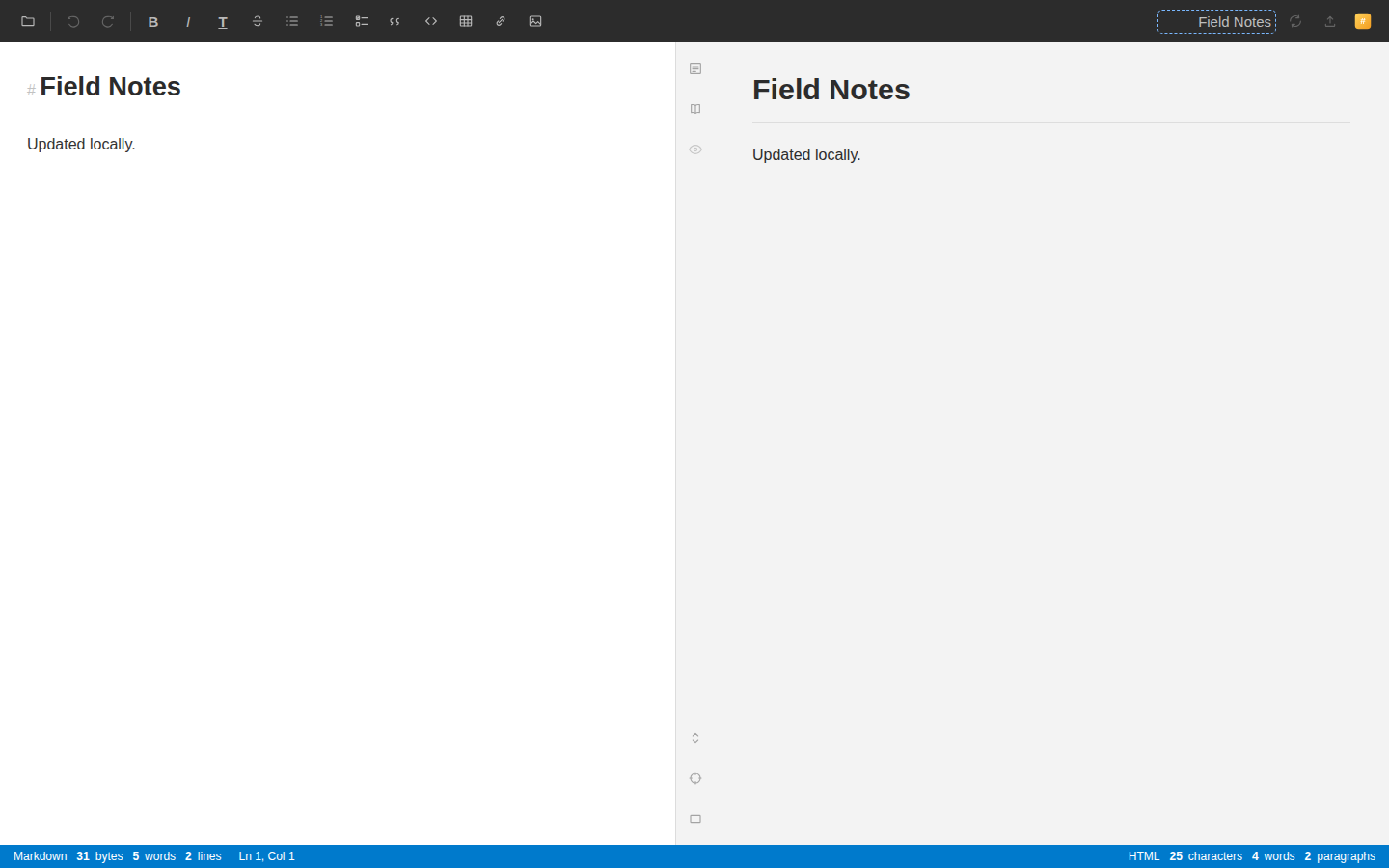Click the publish upload icon
1389x868 pixels.
[1330, 21]
